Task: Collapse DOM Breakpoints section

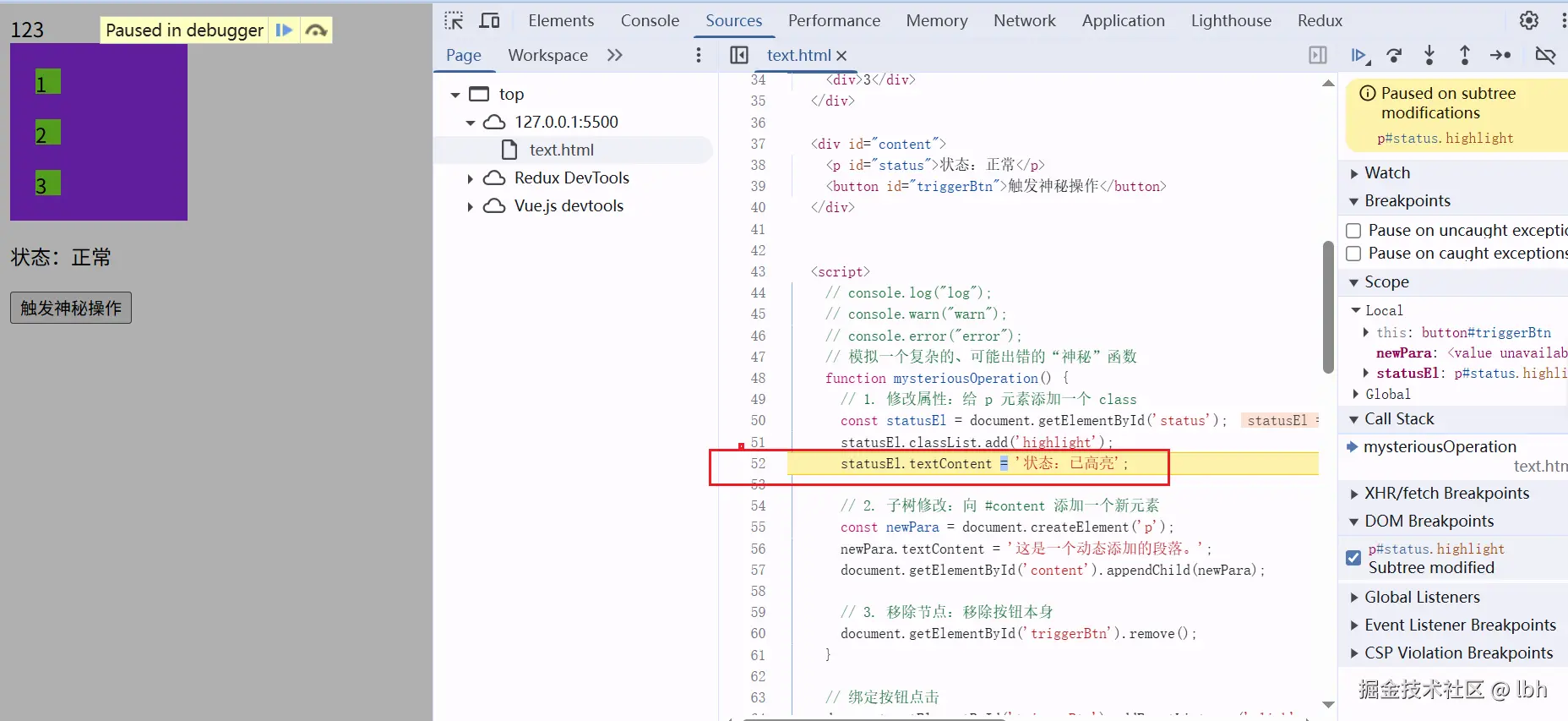Action: pyautogui.click(x=1354, y=522)
